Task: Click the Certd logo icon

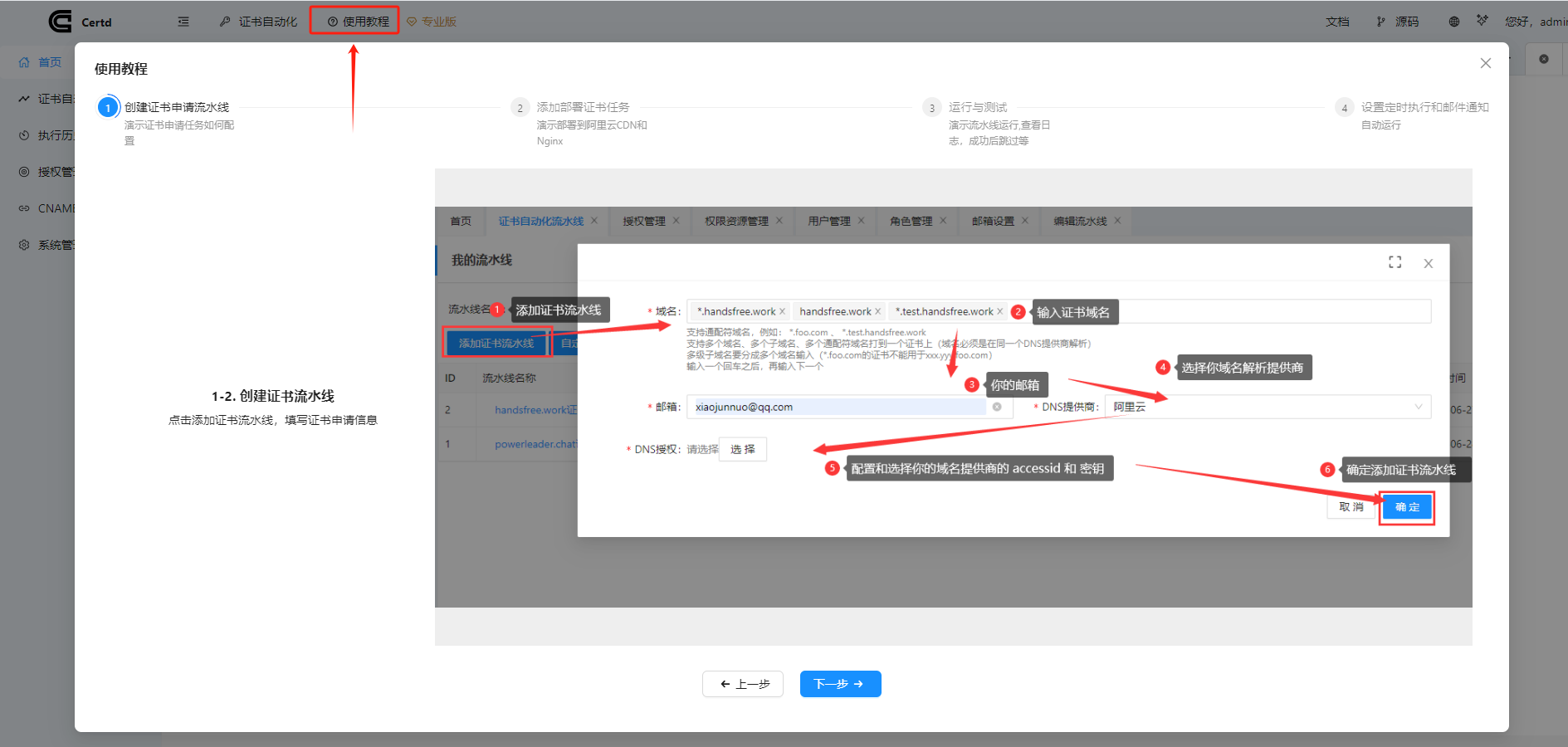Action: [x=60, y=22]
